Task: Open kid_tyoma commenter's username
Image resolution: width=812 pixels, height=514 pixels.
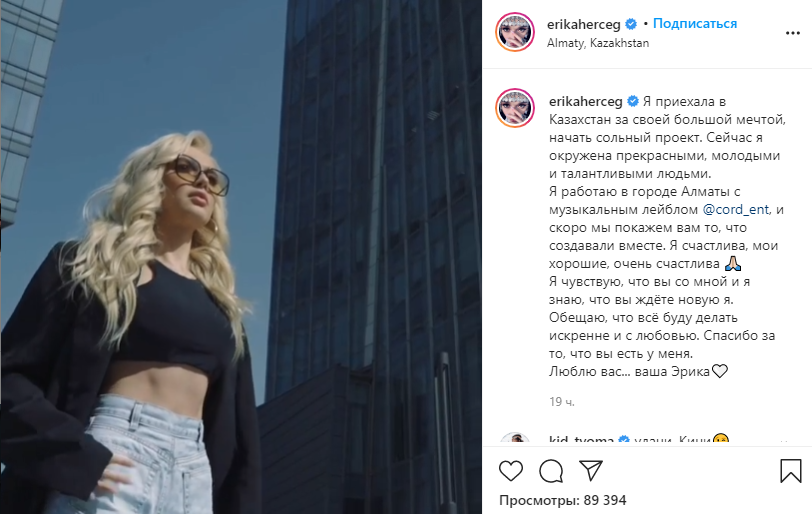Action: tap(581, 440)
